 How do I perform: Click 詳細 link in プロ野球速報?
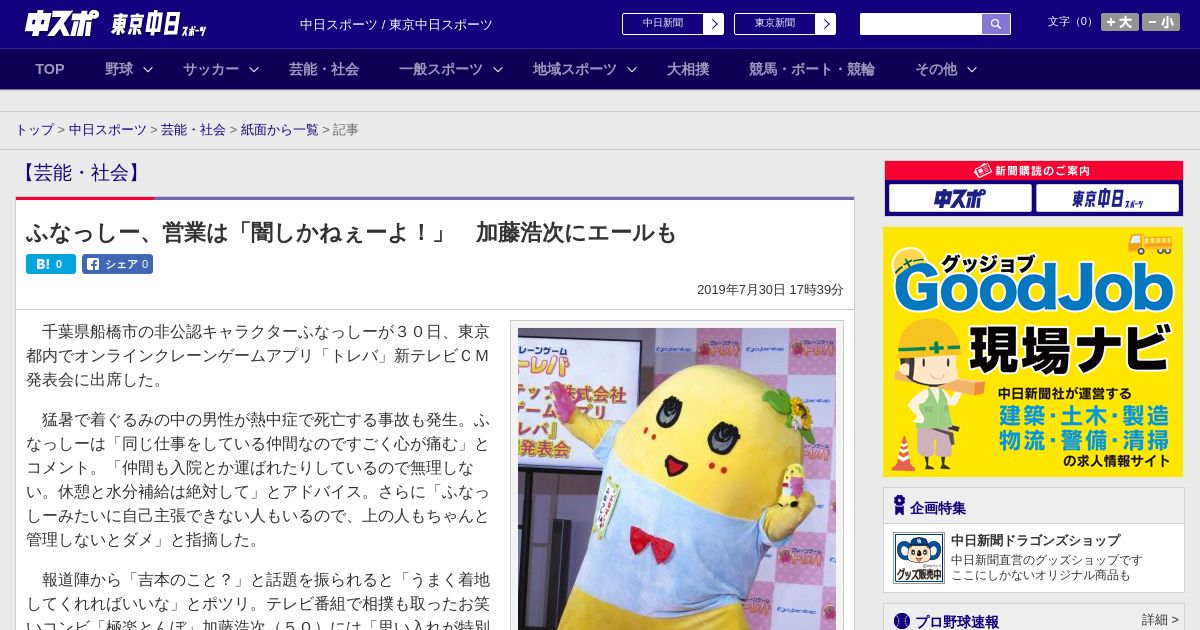1160,620
